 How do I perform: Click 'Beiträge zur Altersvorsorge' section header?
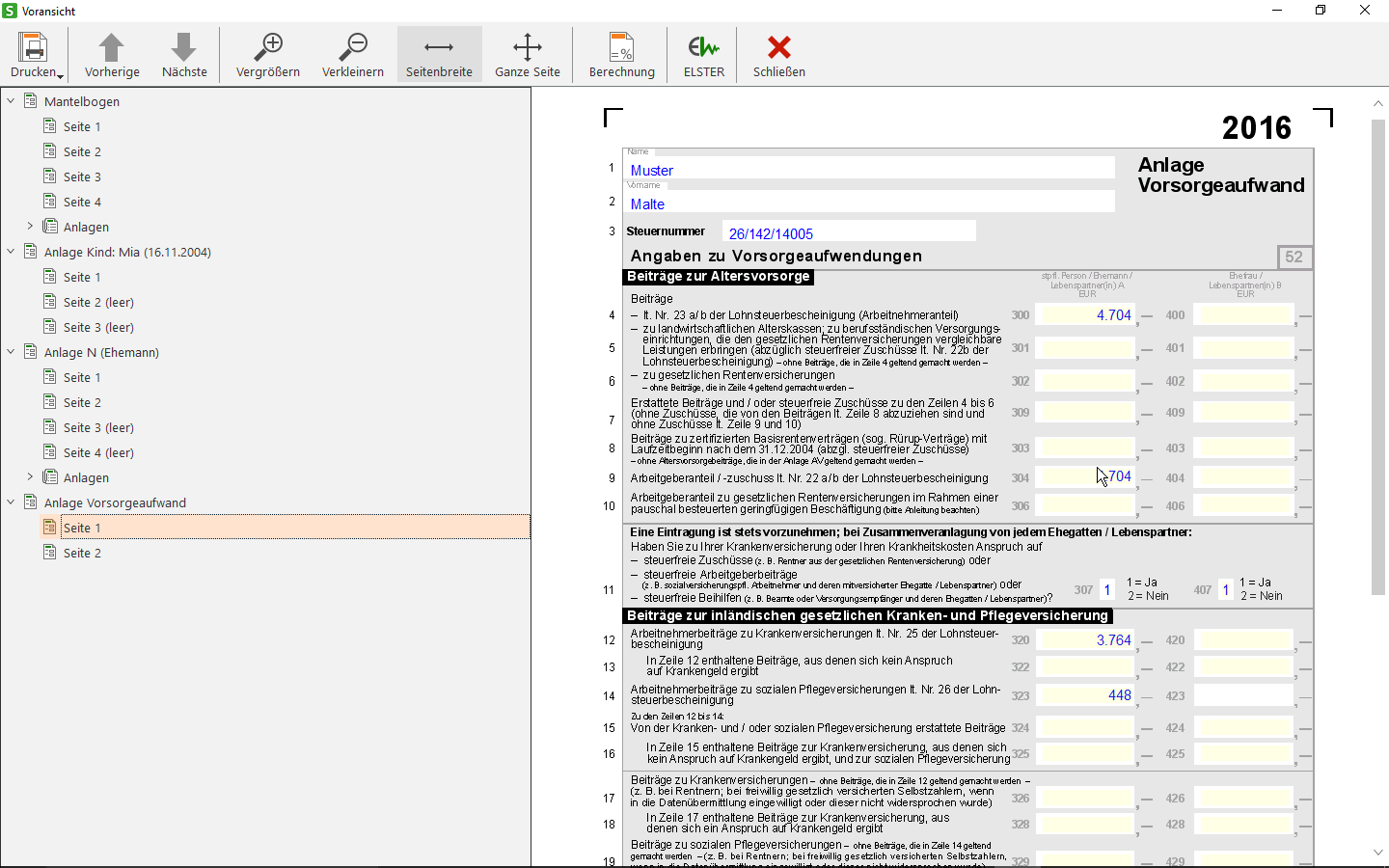click(719, 277)
